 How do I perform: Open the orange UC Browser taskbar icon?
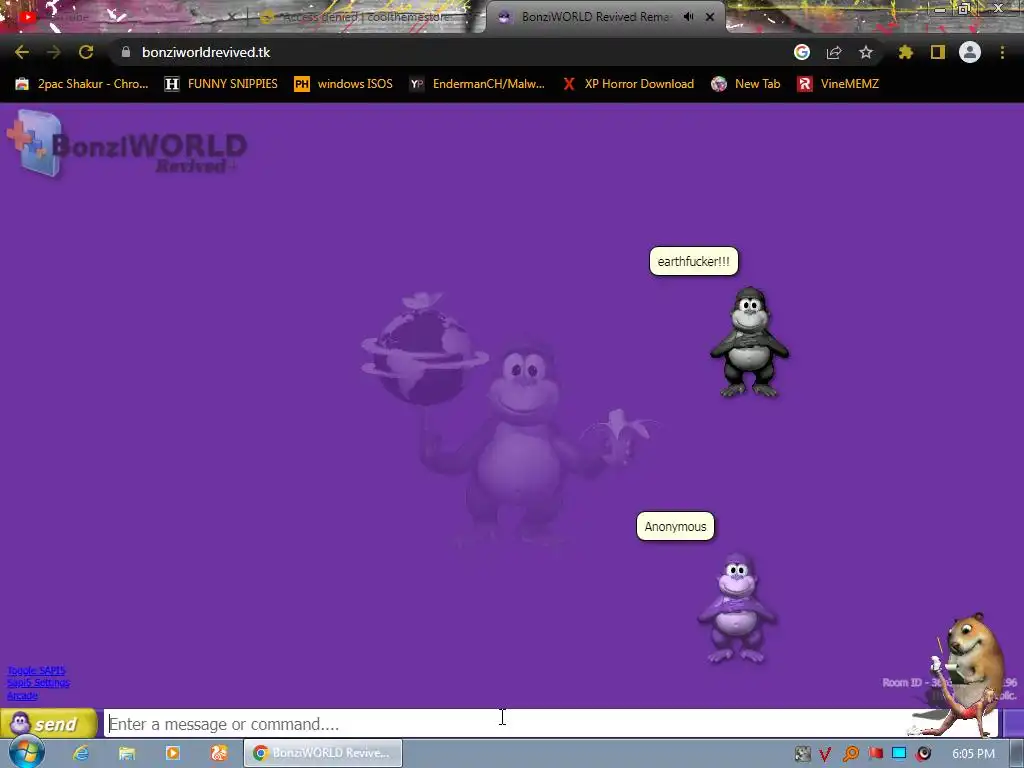point(218,753)
